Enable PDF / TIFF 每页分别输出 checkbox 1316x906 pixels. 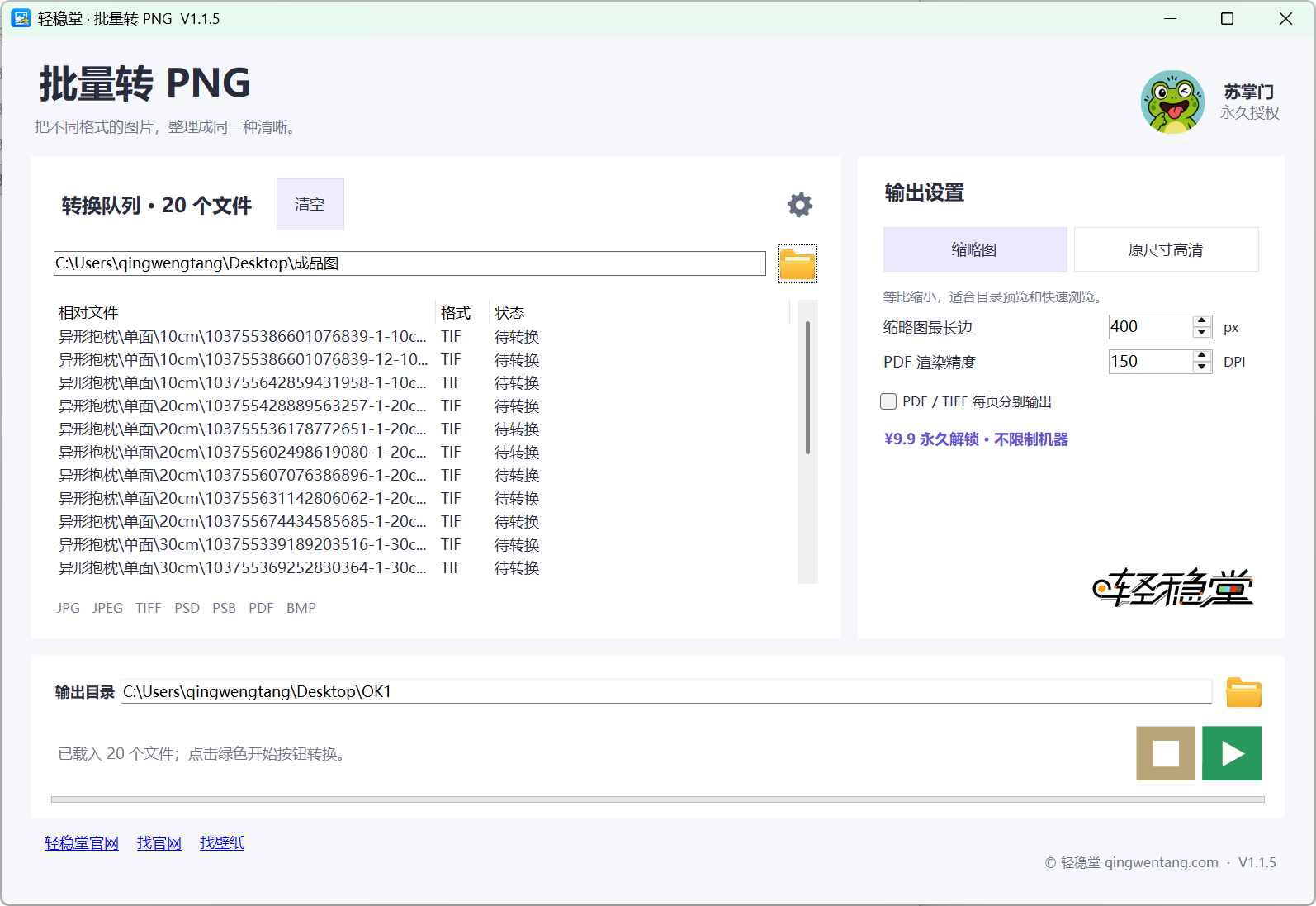(x=888, y=401)
